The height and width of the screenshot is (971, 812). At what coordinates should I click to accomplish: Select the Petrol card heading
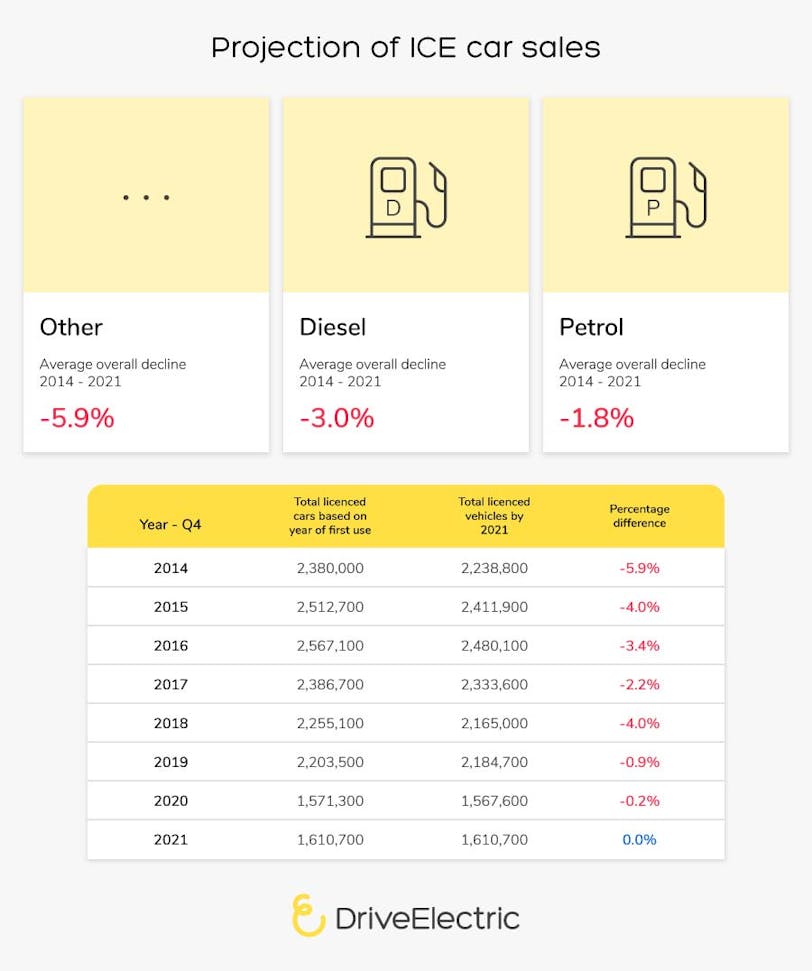pyautogui.click(x=591, y=327)
